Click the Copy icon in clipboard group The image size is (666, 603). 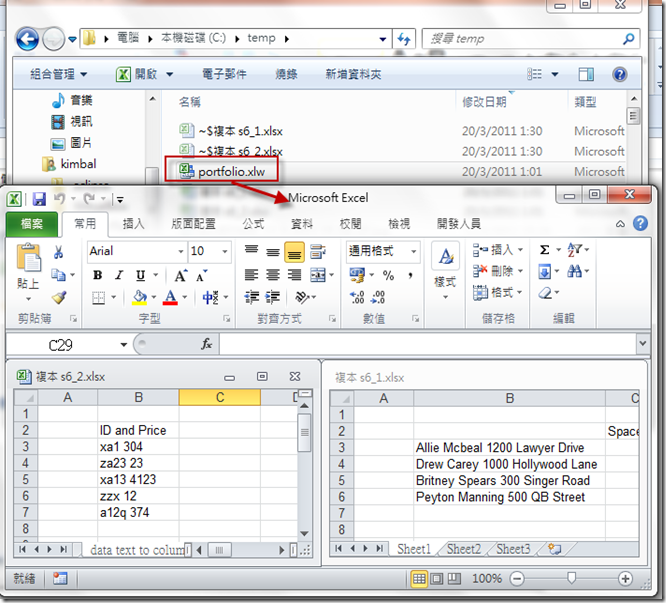[58, 275]
